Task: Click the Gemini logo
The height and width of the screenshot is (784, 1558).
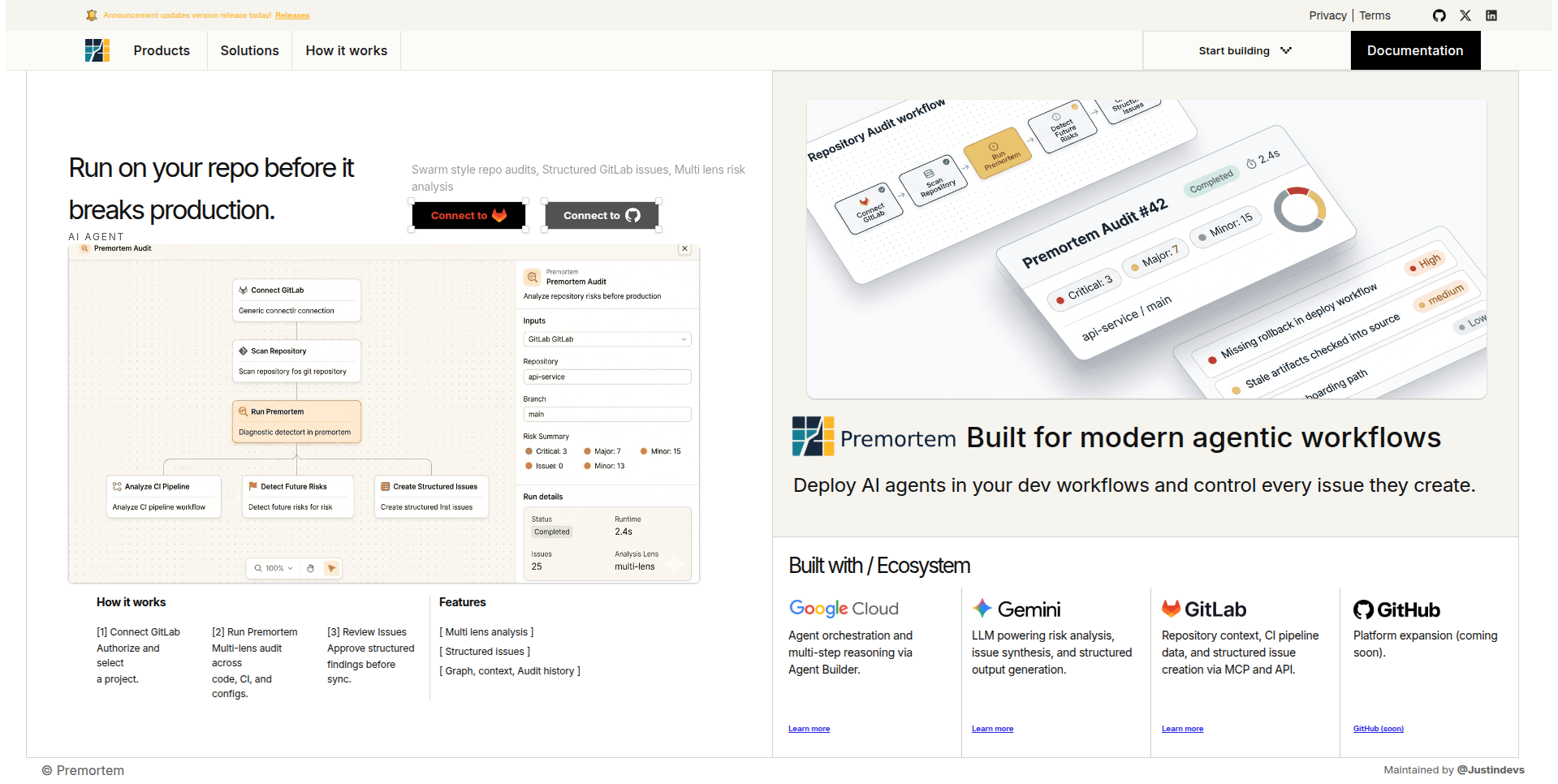Action: click(1016, 609)
